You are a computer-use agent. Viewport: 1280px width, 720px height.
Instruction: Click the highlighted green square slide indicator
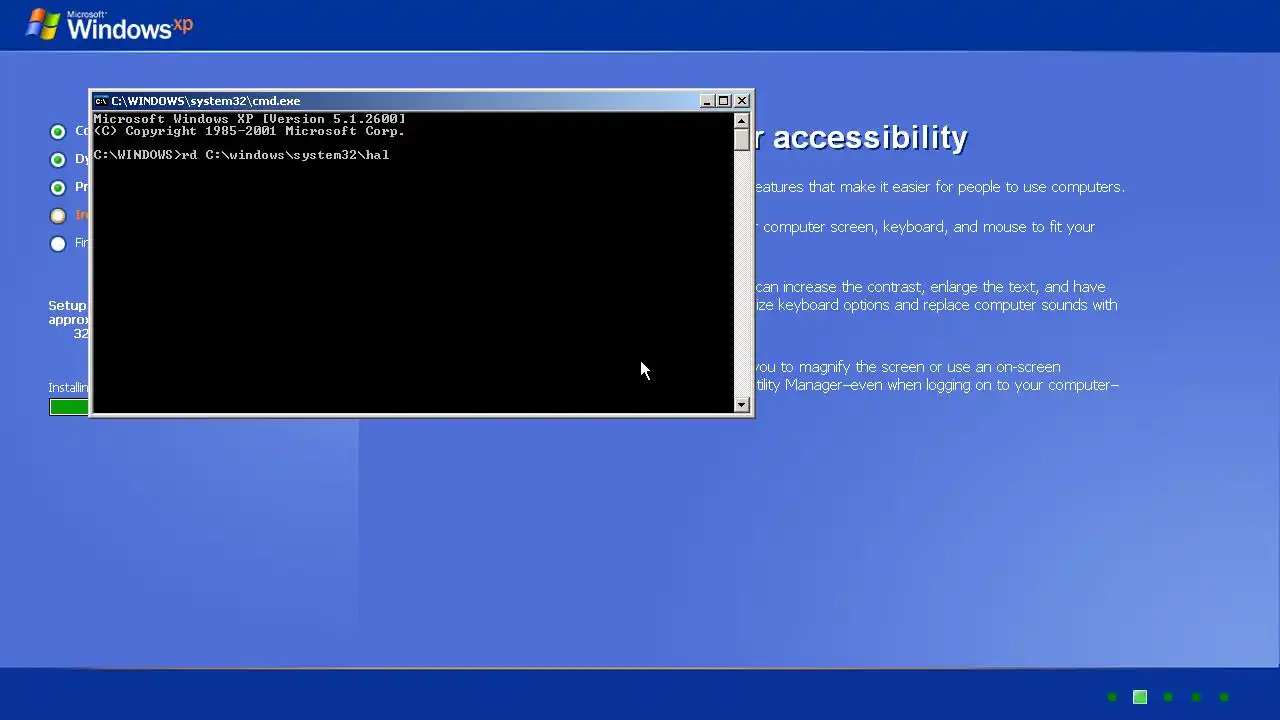pos(1140,697)
